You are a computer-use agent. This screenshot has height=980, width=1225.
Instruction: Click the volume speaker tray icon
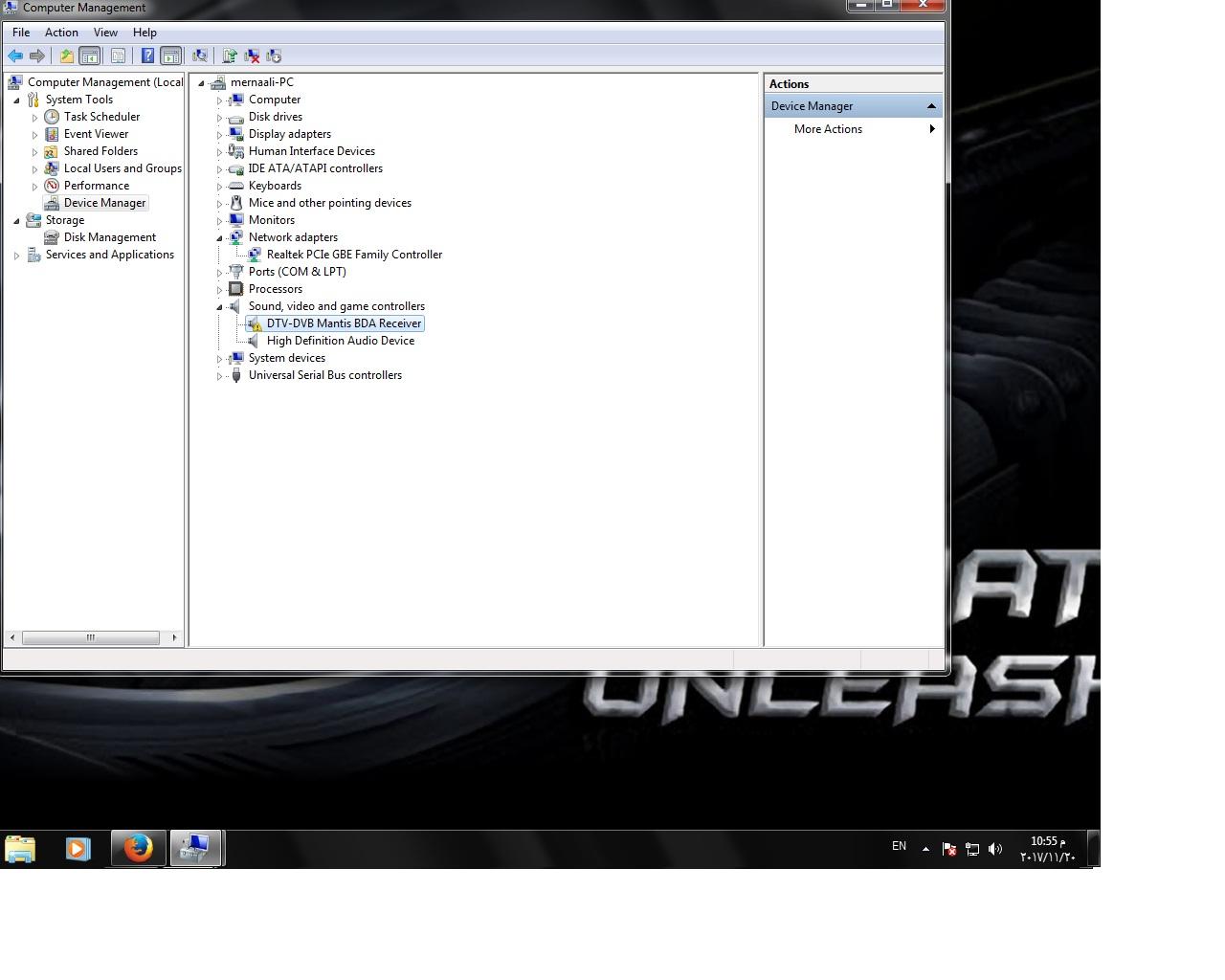pos(995,849)
